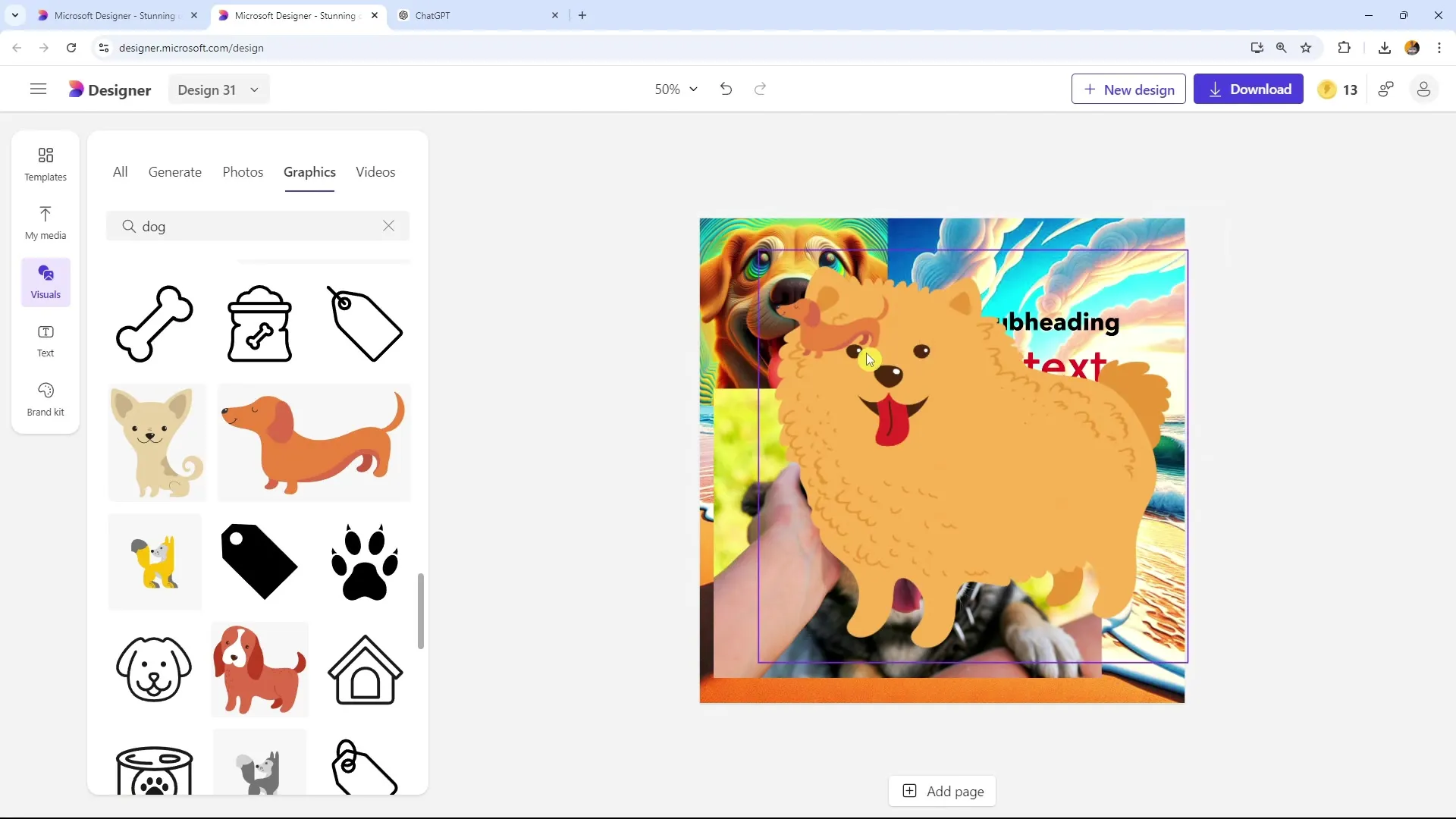This screenshot has height=819, width=1456.
Task: Clear the dog search input field
Action: pyautogui.click(x=389, y=225)
